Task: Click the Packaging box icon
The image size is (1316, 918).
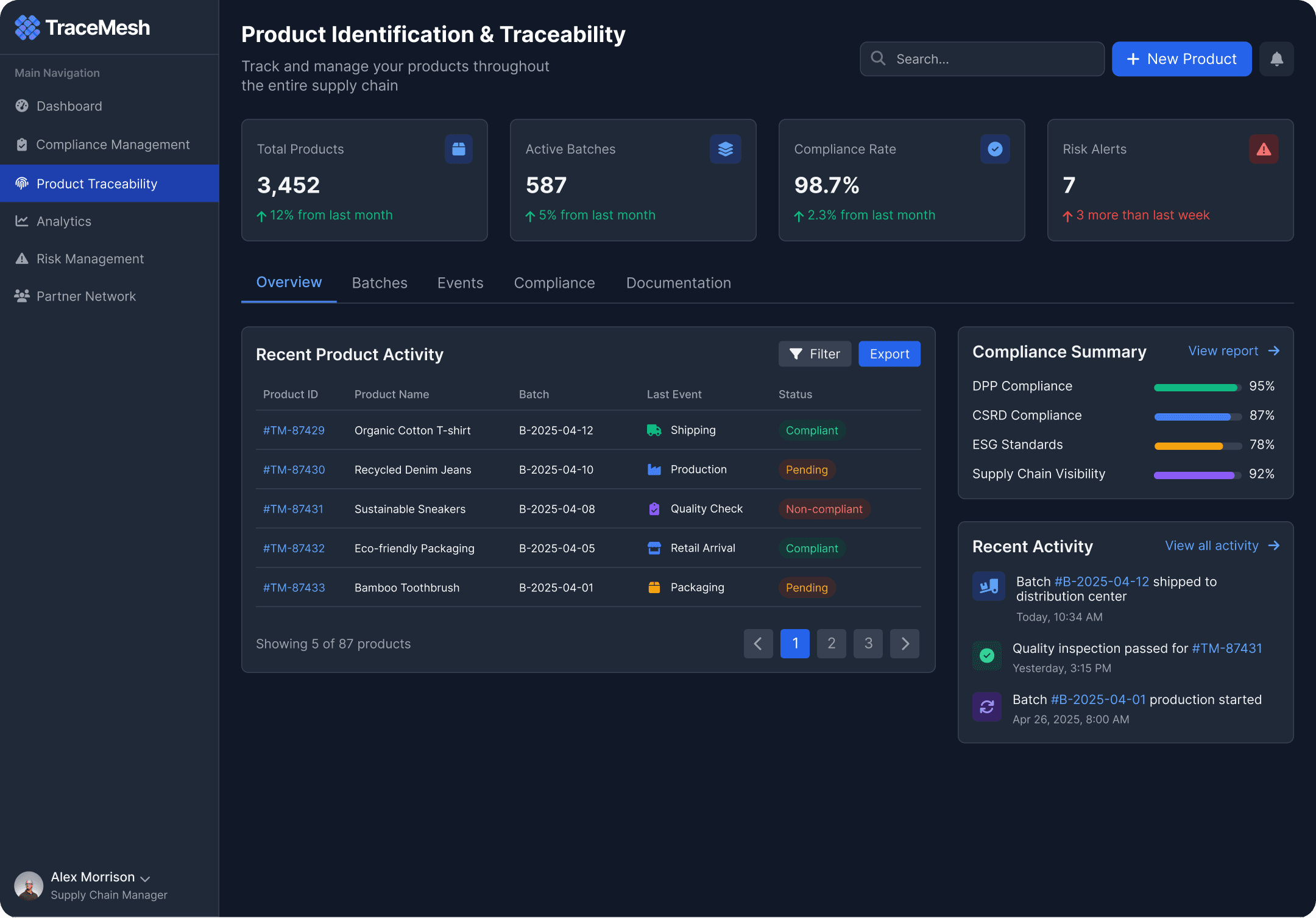Action: pos(654,588)
